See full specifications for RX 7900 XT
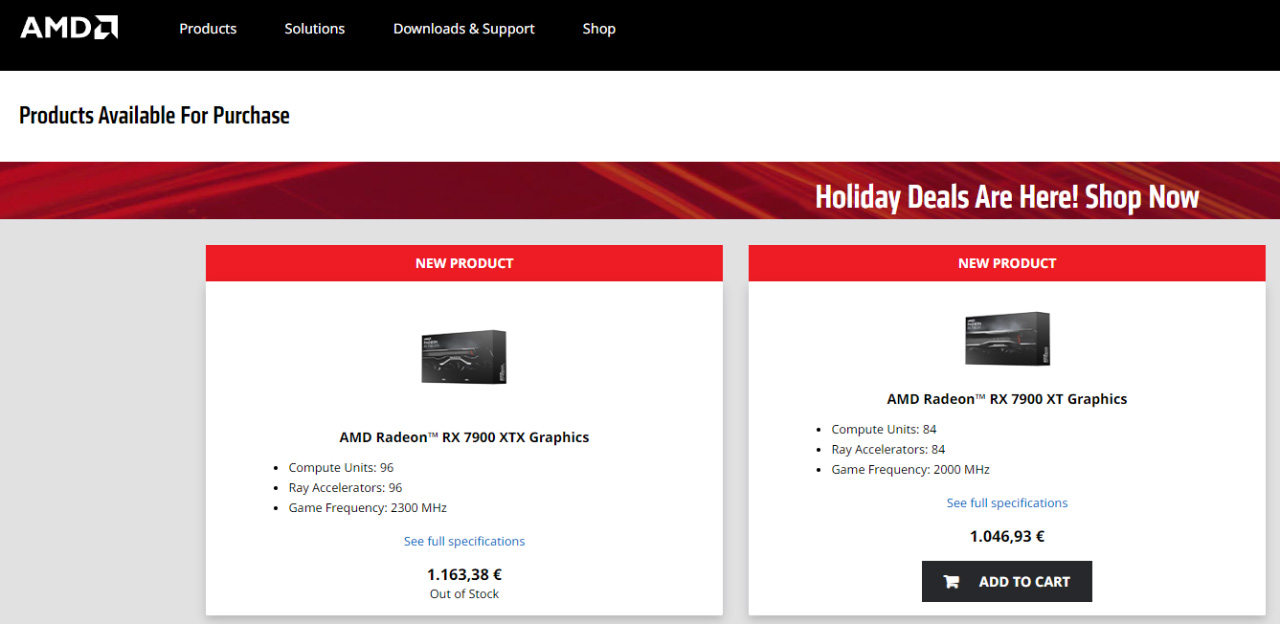Image resolution: width=1280 pixels, height=624 pixels. (x=1007, y=503)
